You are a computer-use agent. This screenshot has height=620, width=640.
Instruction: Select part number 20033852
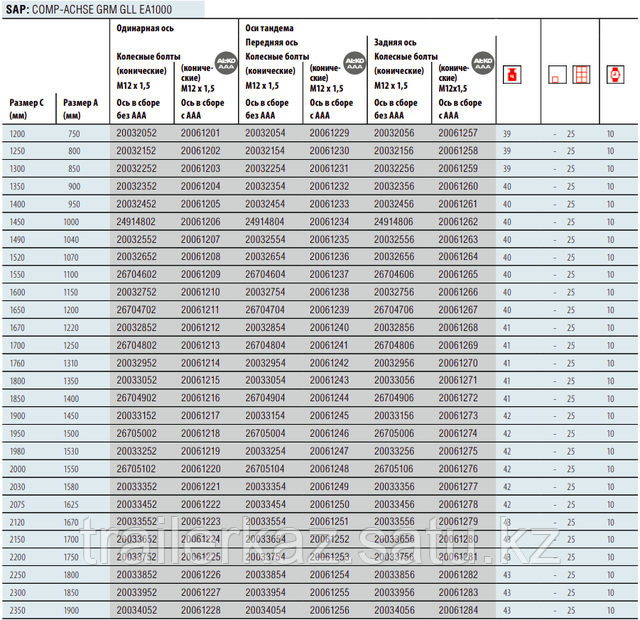pyautogui.click(x=136, y=575)
